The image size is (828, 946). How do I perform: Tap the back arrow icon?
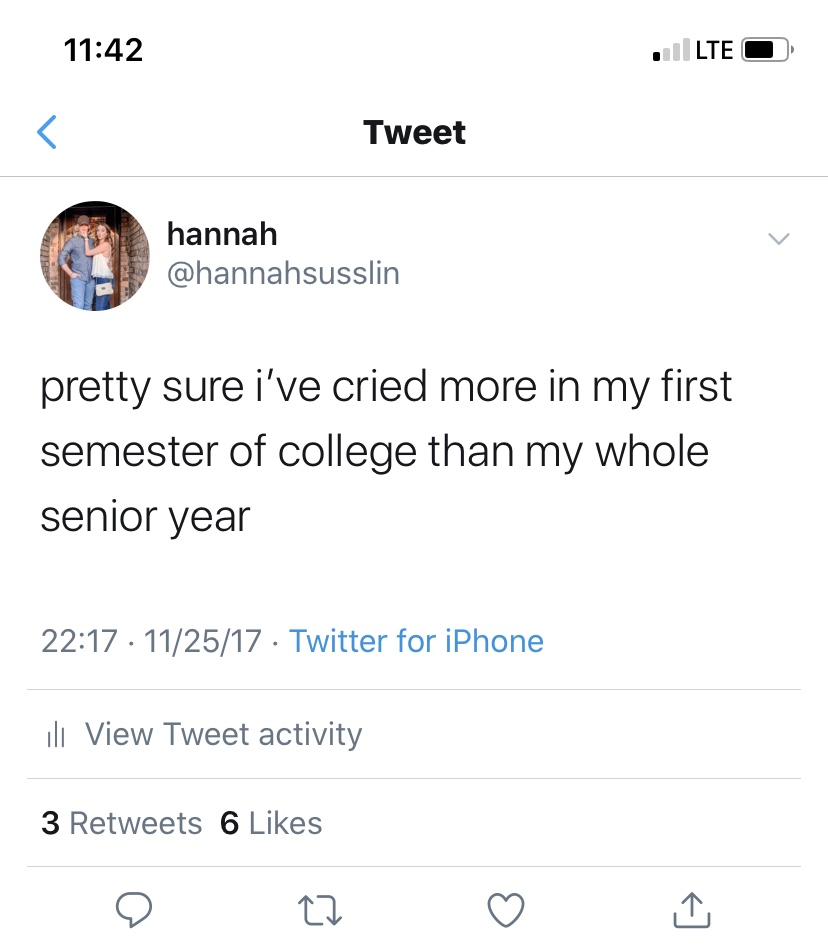click(x=47, y=132)
